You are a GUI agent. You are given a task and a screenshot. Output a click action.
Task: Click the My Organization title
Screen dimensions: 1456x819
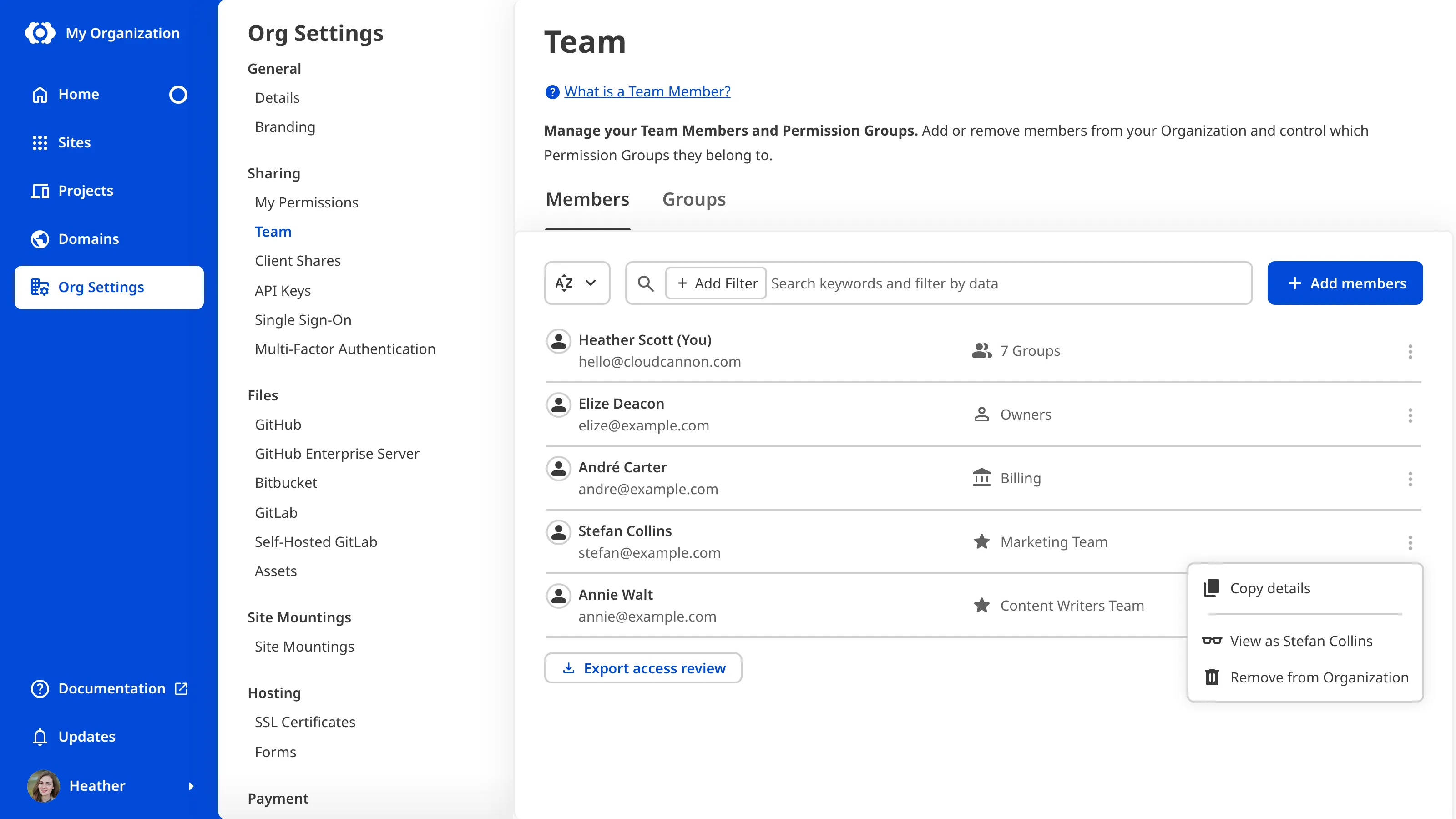(123, 33)
